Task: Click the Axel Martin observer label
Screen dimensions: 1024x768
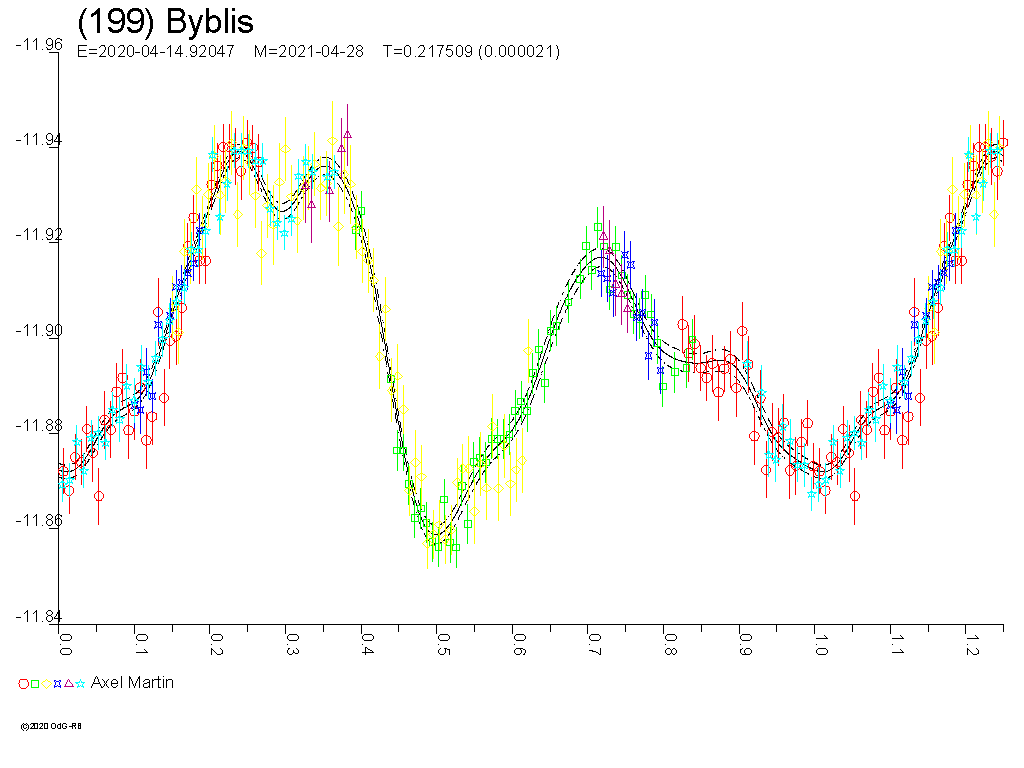Action: [x=132, y=683]
